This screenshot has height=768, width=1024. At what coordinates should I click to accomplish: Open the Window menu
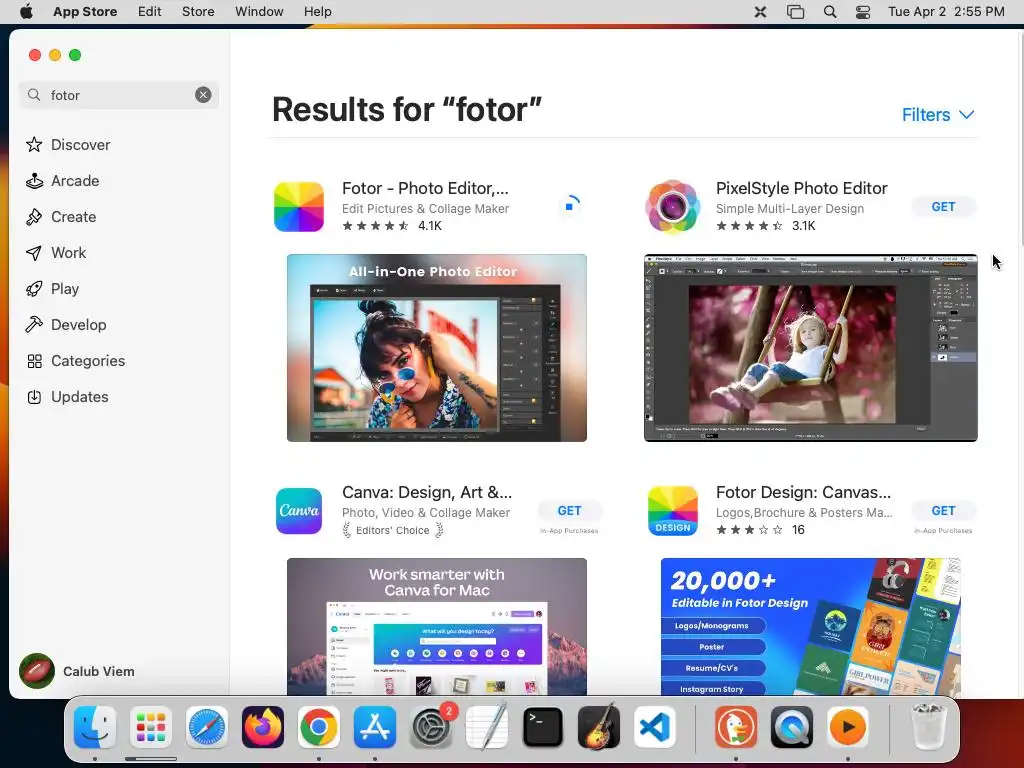pyautogui.click(x=259, y=12)
